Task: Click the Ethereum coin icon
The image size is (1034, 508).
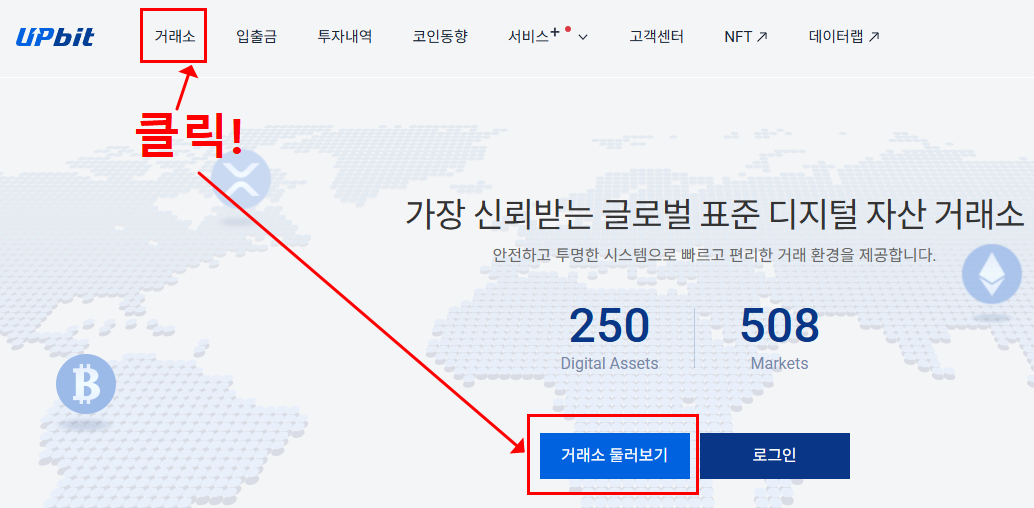Action: point(992,274)
